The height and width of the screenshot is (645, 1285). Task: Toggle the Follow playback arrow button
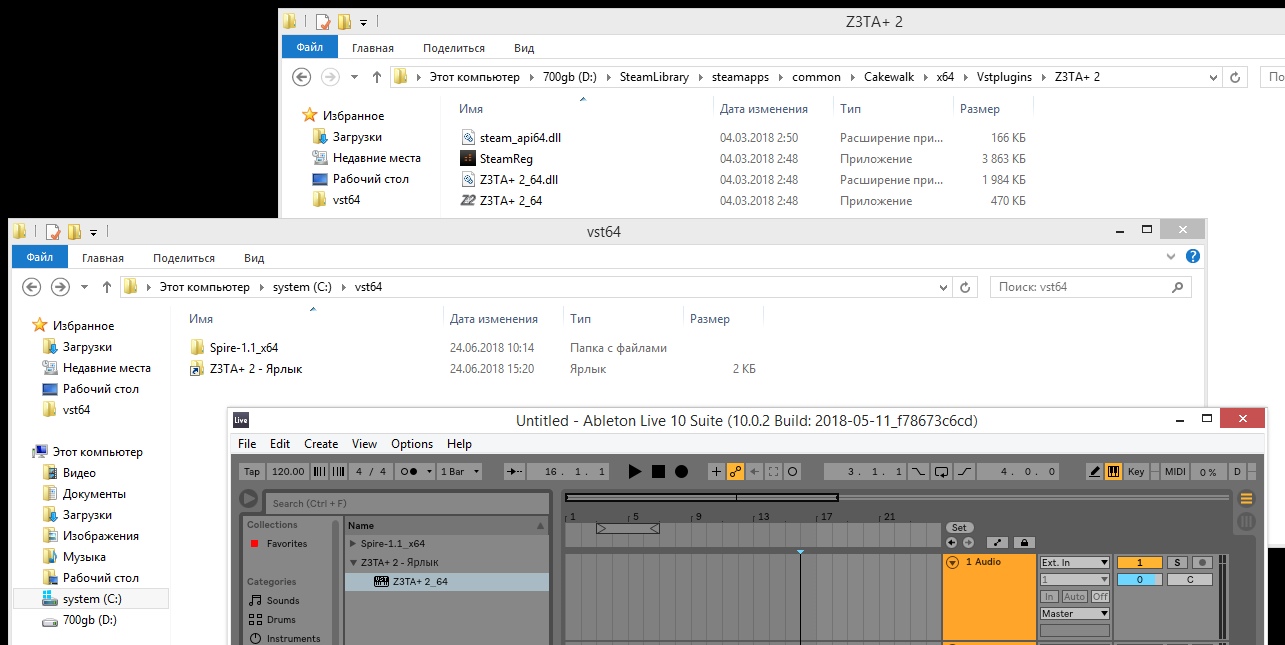[x=514, y=471]
